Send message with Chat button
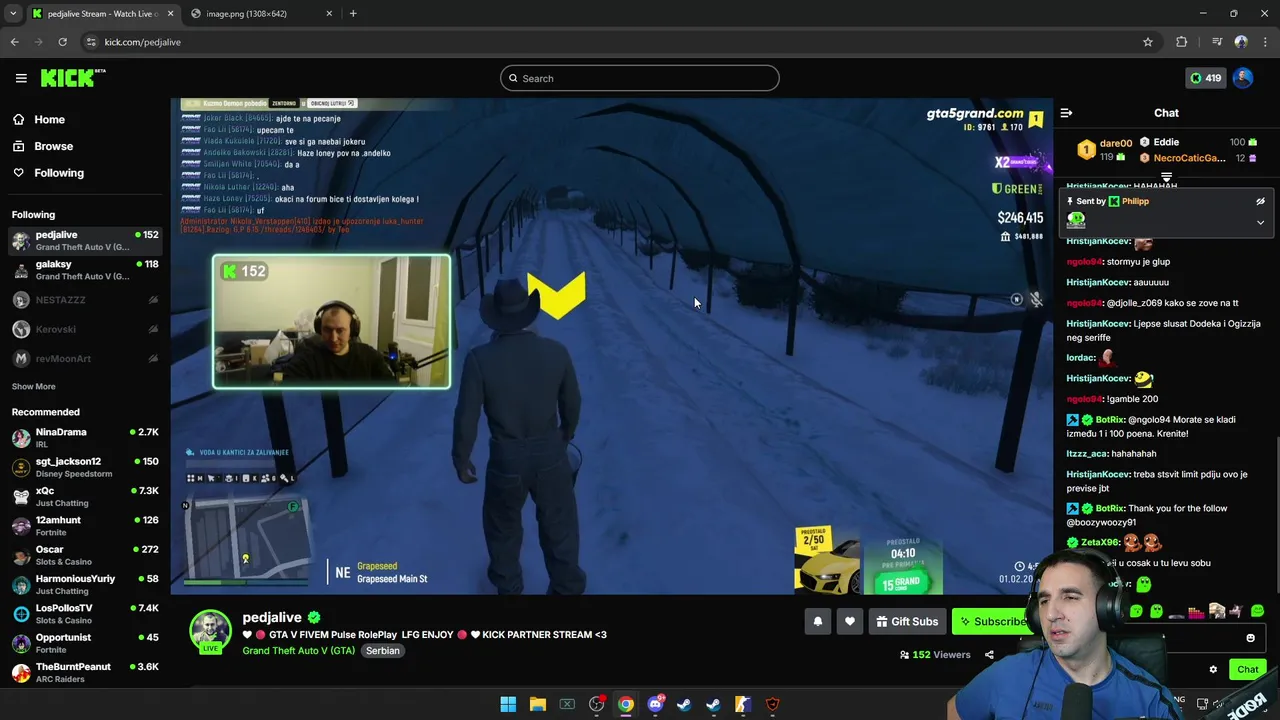This screenshot has width=1280, height=720. pyautogui.click(x=1247, y=670)
